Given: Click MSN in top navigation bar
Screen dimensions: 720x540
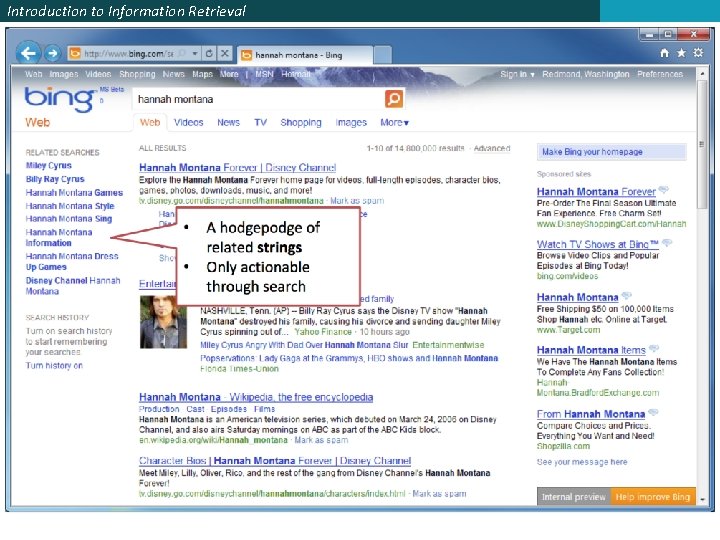Looking at the screenshot, I should tap(264, 74).
